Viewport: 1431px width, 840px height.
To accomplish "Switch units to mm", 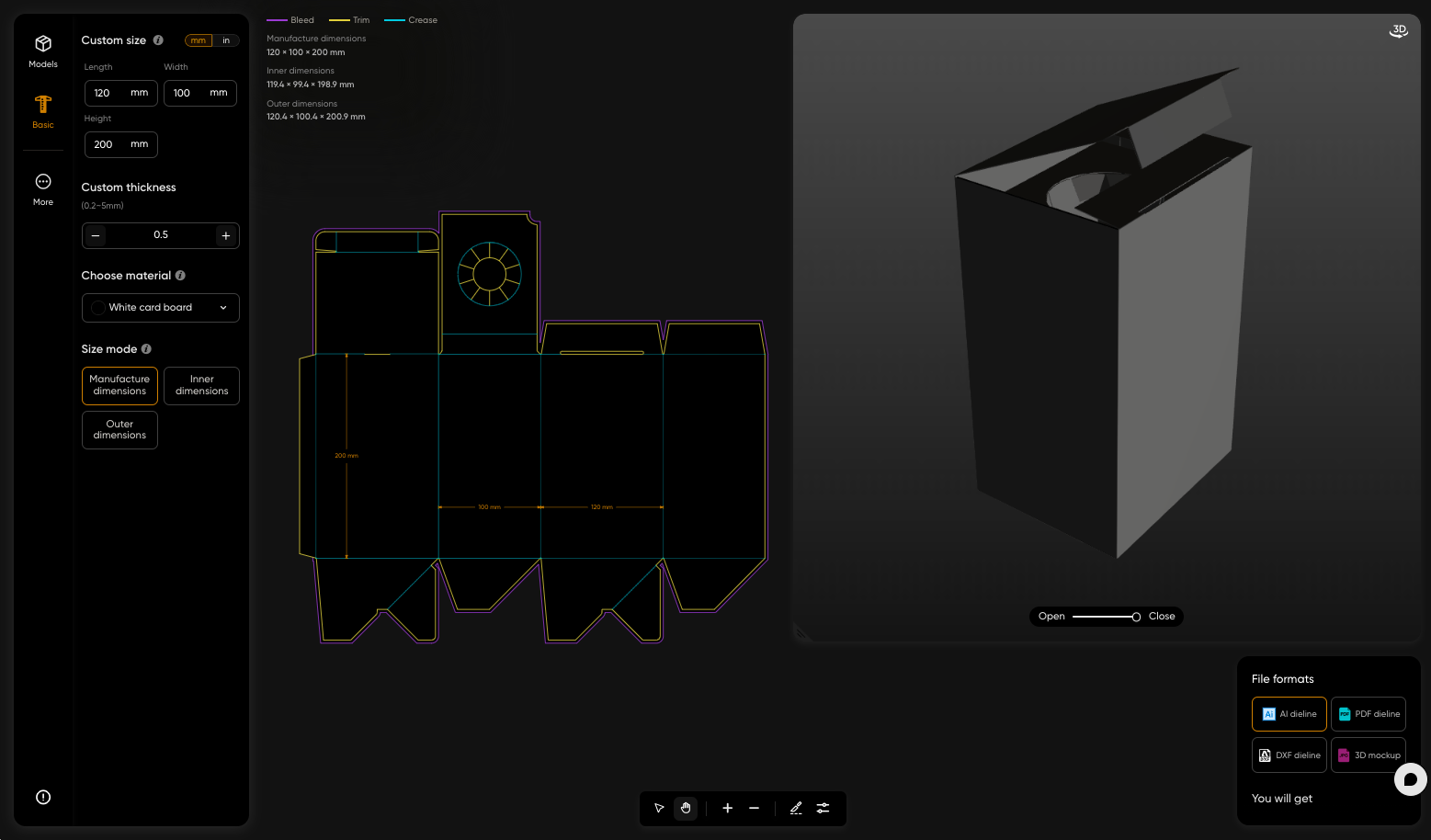I will (x=199, y=40).
